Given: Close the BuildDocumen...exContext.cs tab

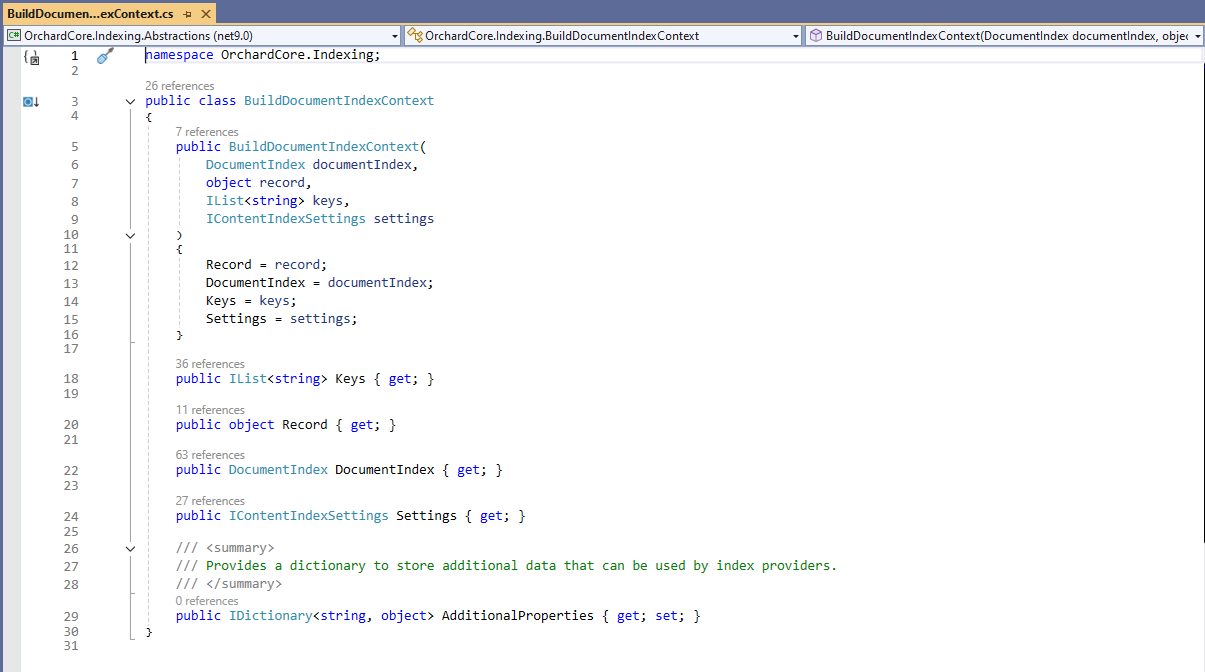Looking at the screenshot, I should coord(206,14).
